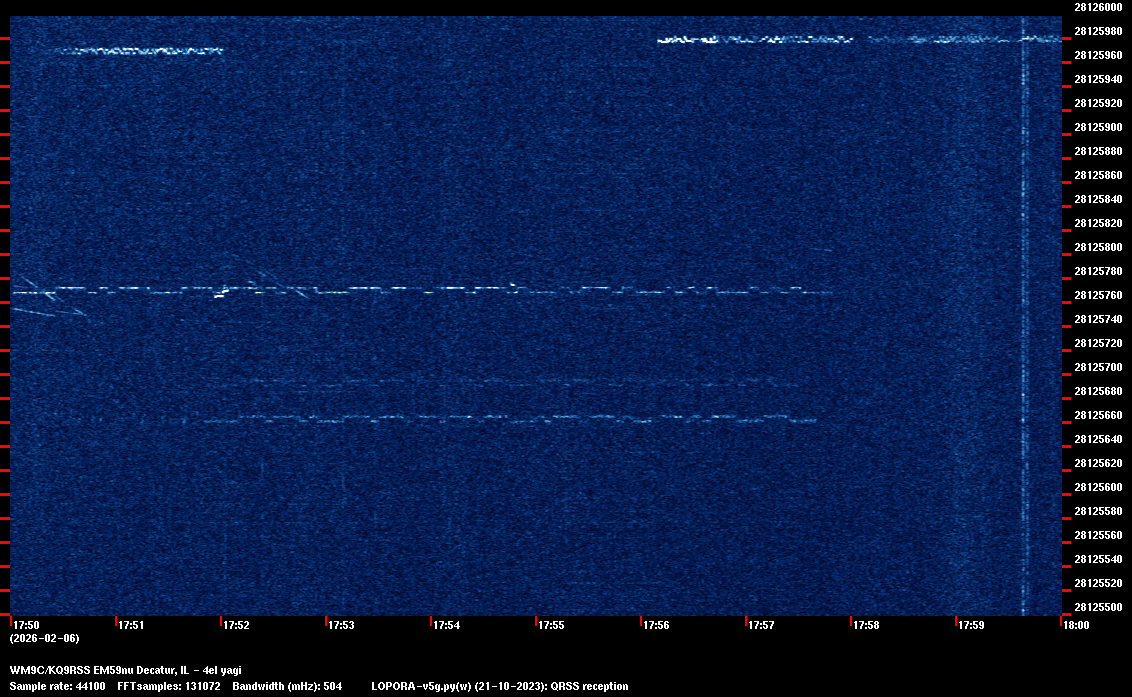This screenshot has width=1132, height=697.
Task: Click the LOPORA-v5g.py QRSS reception text
Action: point(499,686)
